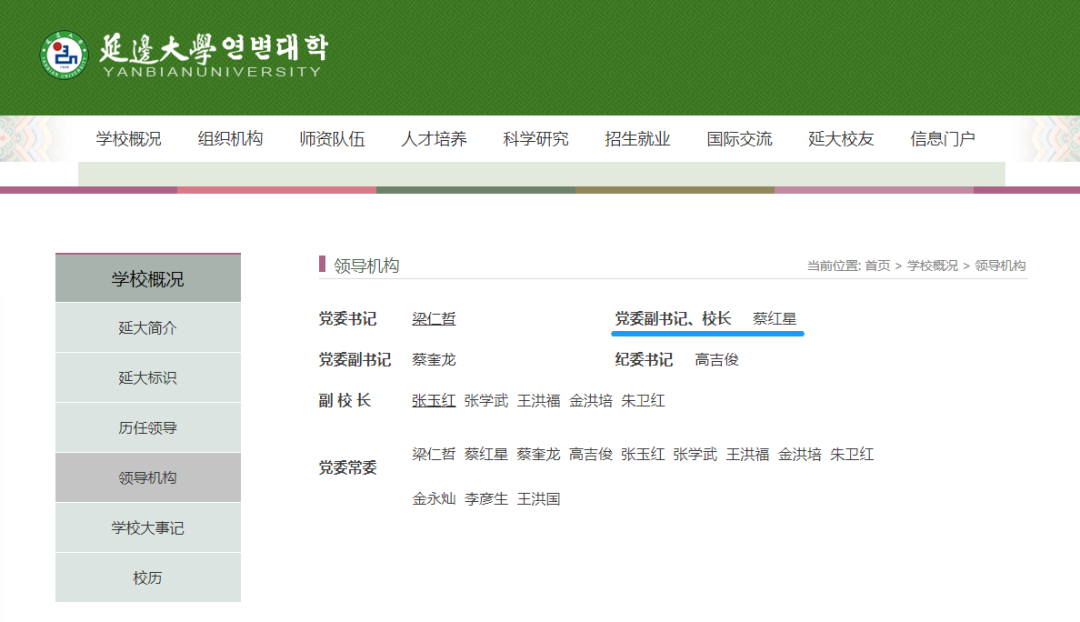Choose 招生就业 in the top navigation
1080x622 pixels.
(638, 139)
